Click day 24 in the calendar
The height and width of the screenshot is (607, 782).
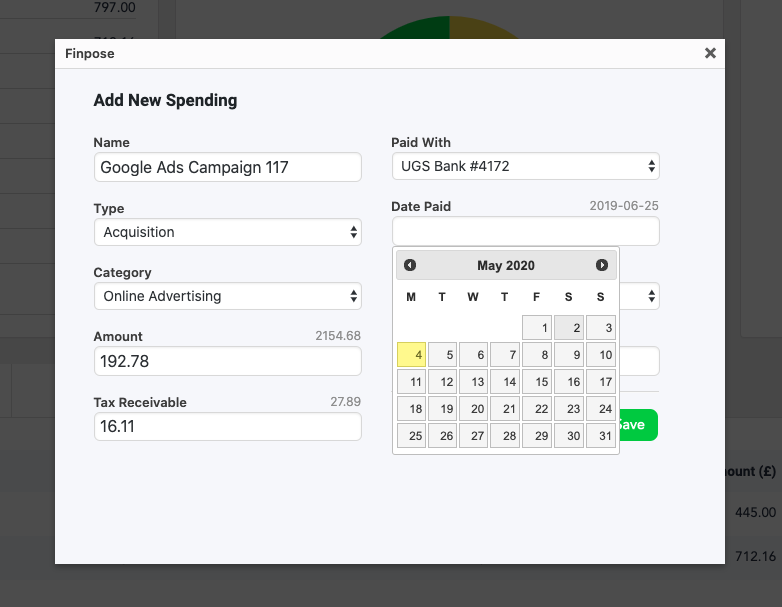coord(600,408)
